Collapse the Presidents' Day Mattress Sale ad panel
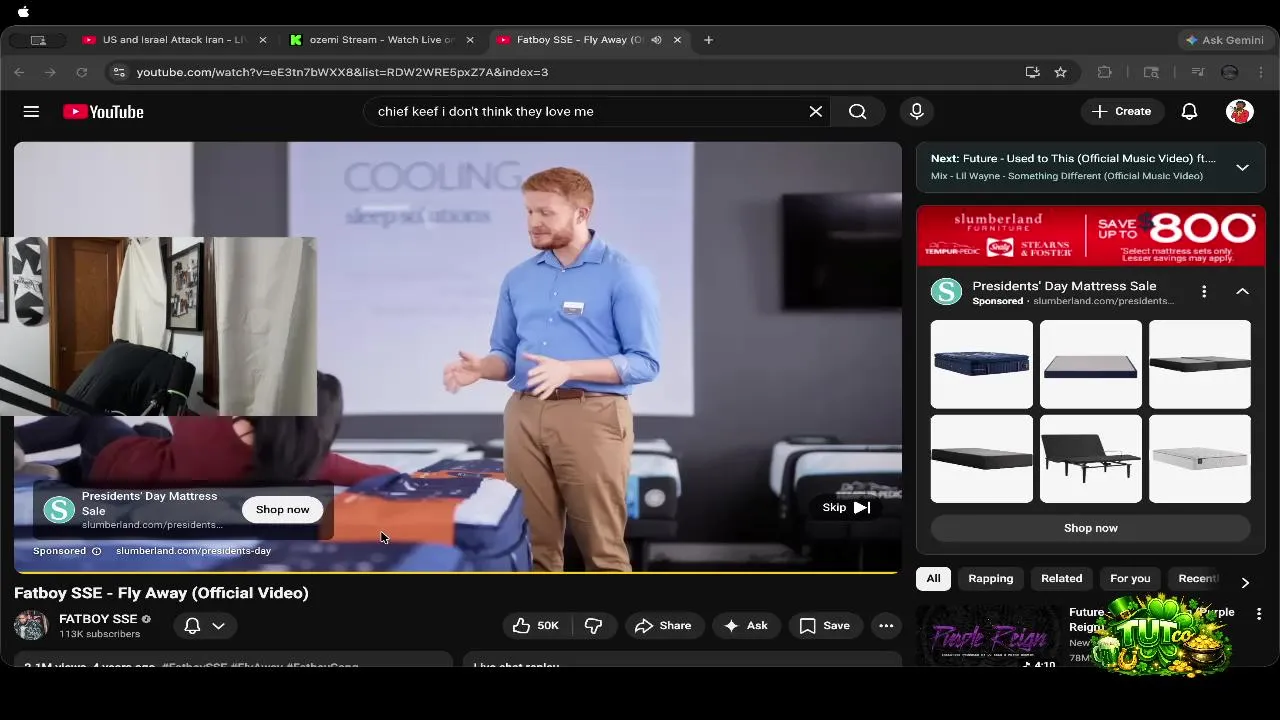Screen dimensions: 1280x720 [x=1242, y=291]
